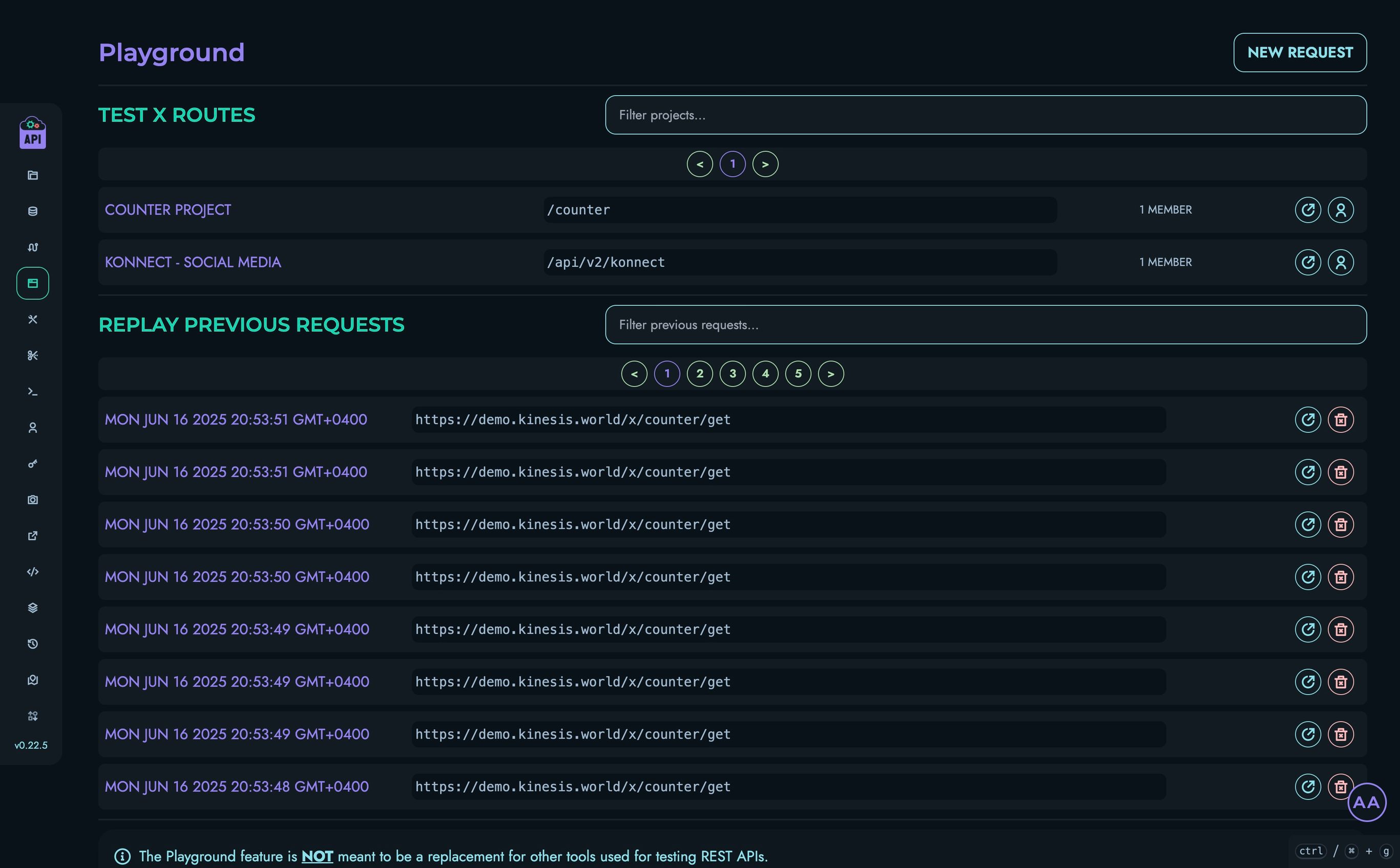Screen dimensions: 1400x868
Task: Select the highlighted Playground window icon
Action: coord(33,283)
